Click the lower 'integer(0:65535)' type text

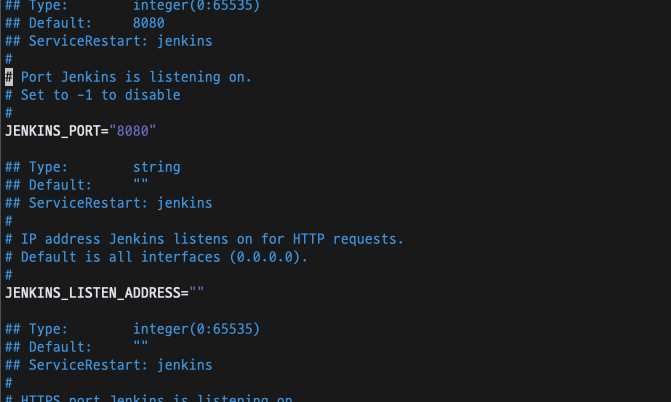pos(196,329)
